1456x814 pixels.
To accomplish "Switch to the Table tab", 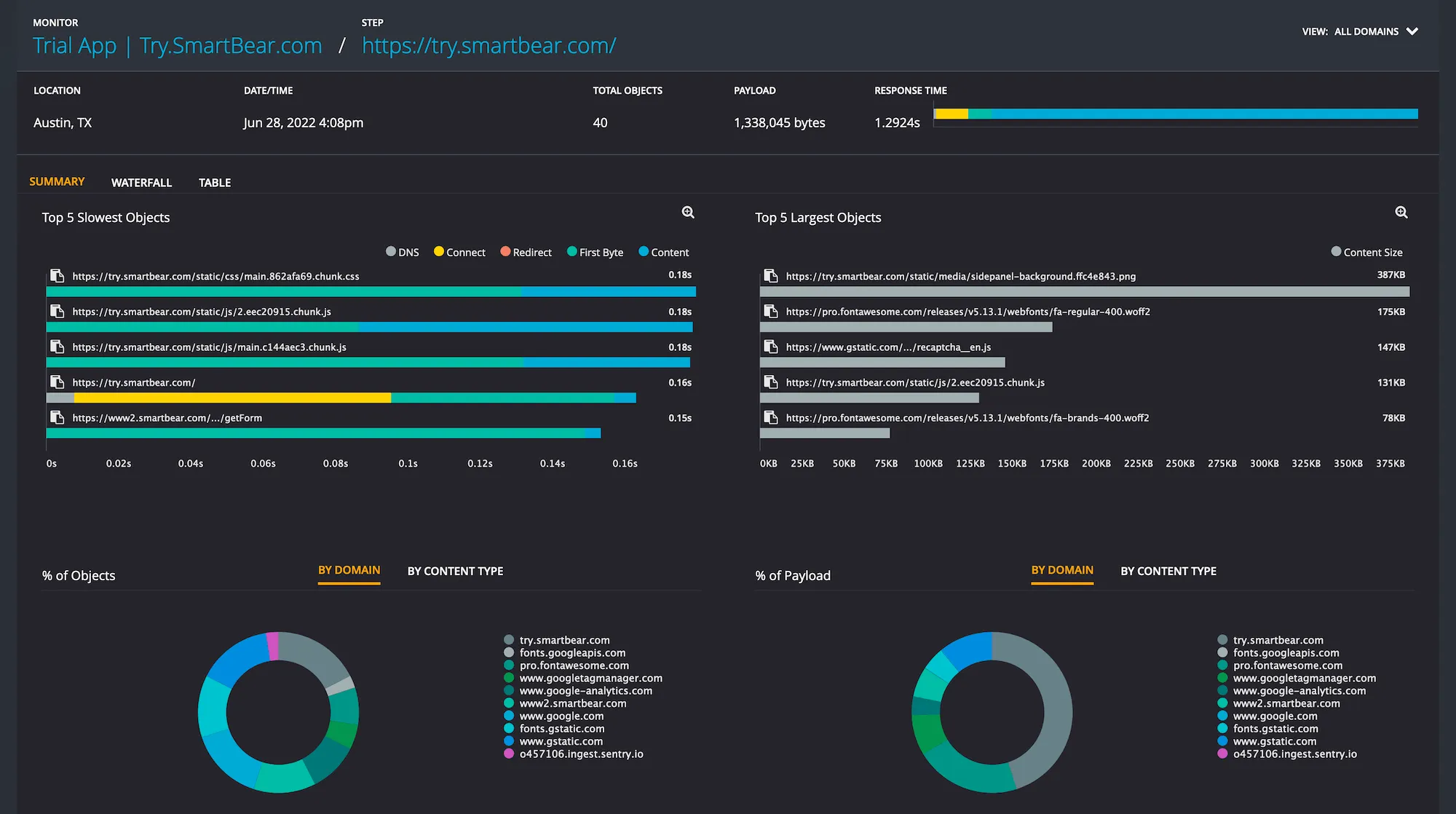I will (x=215, y=183).
